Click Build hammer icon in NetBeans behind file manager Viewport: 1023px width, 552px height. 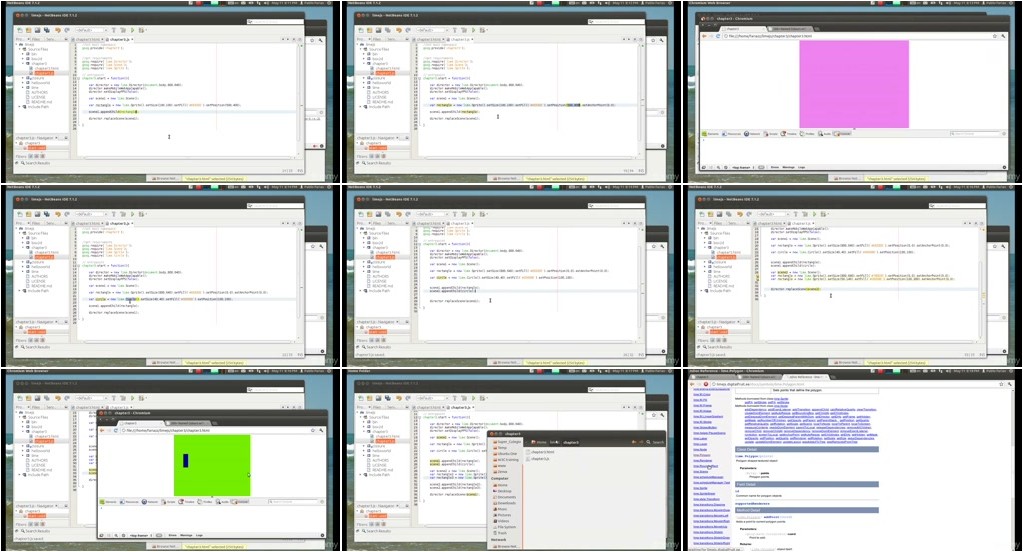click(x=455, y=398)
